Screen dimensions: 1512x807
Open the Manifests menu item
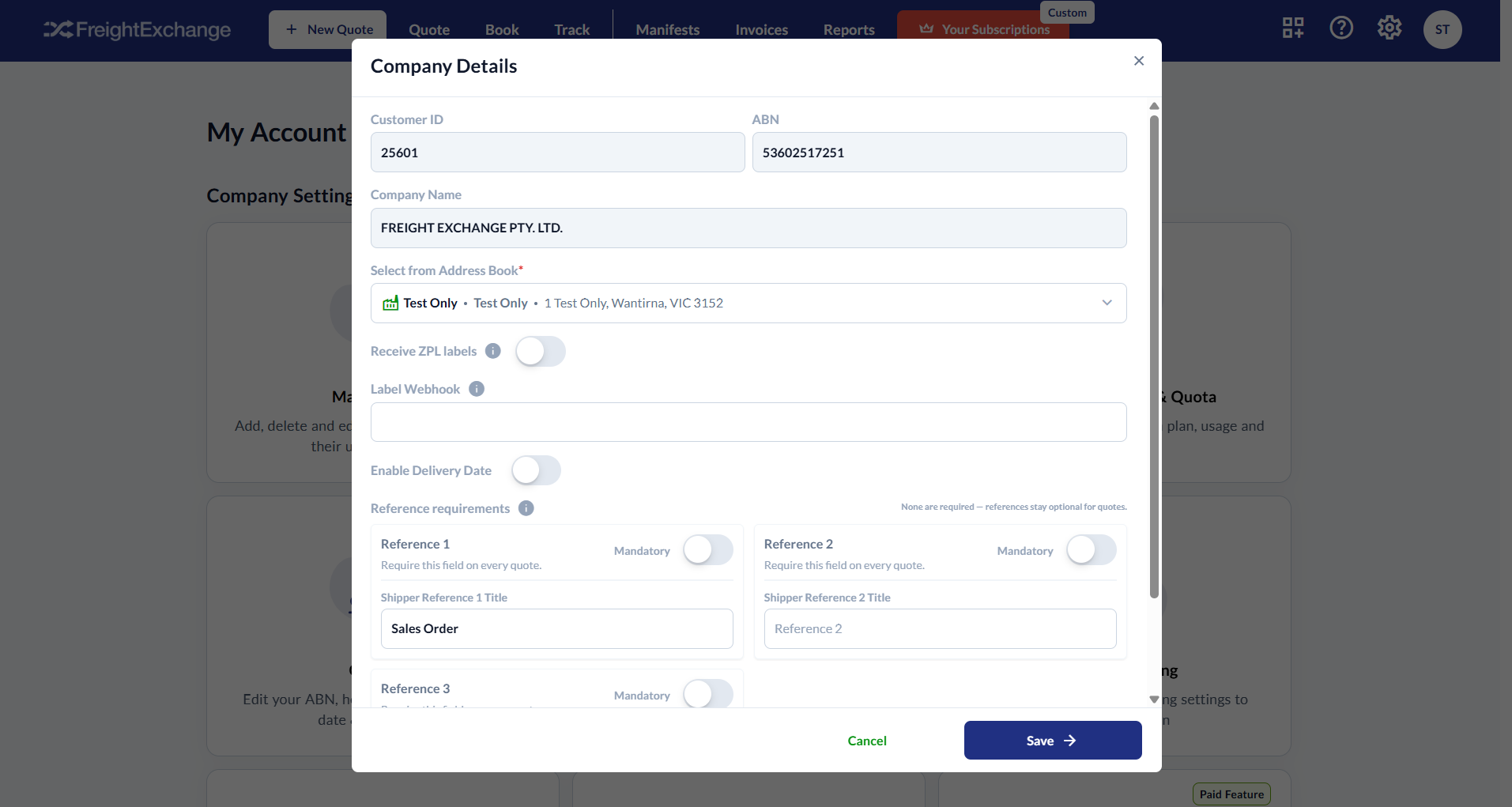tap(668, 30)
